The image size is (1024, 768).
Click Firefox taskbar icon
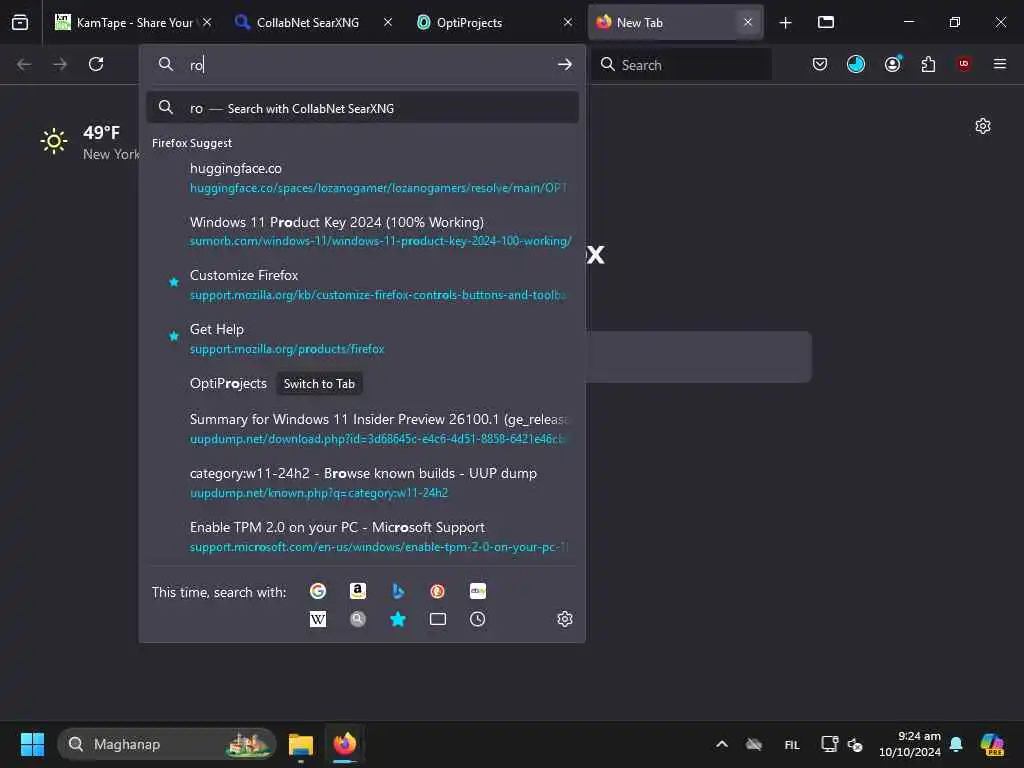pos(345,744)
